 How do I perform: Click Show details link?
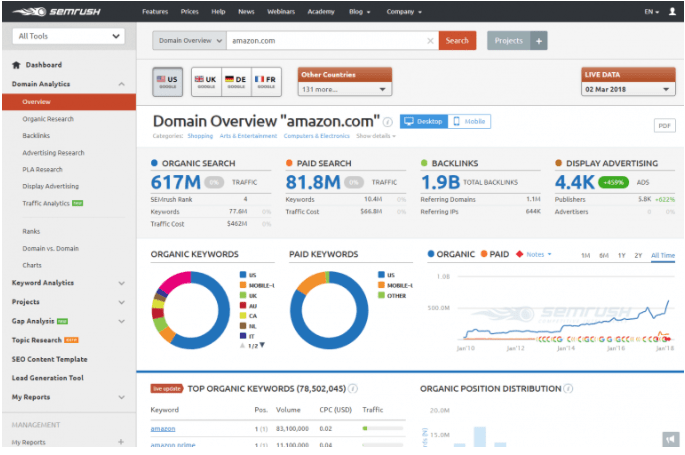[x=376, y=136]
